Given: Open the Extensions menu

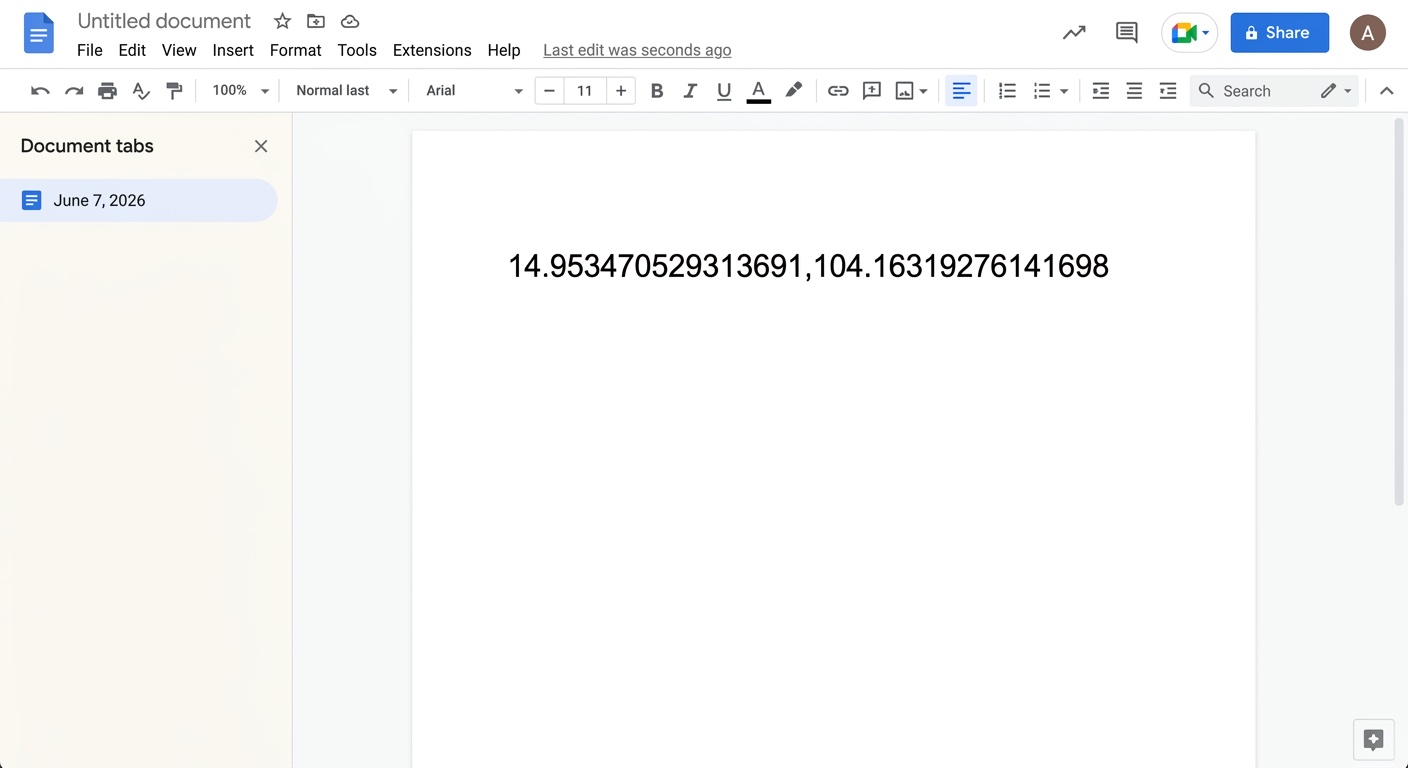Looking at the screenshot, I should pyautogui.click(x=432, y=50).
